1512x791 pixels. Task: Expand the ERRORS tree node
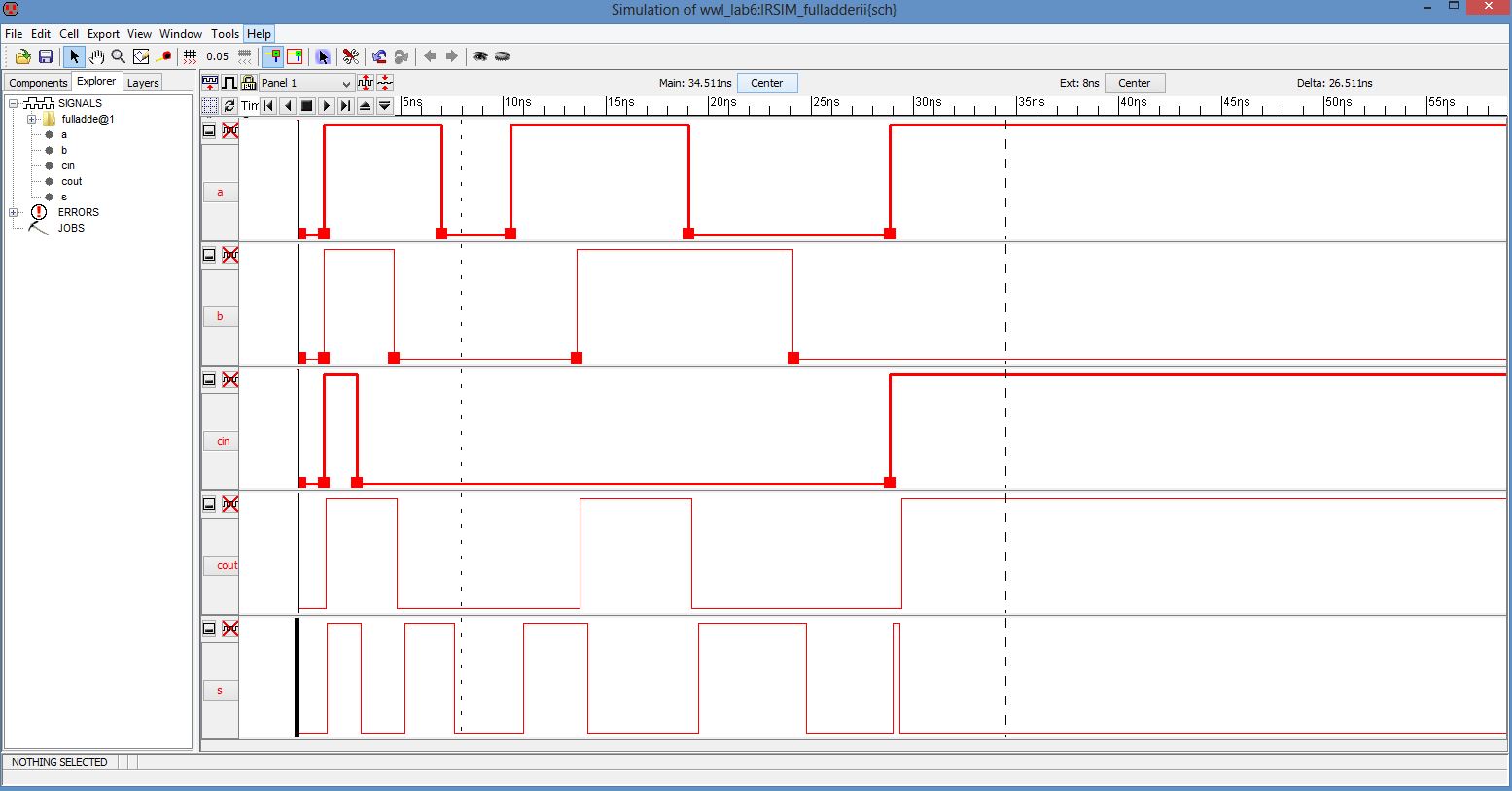coord(14,212)
